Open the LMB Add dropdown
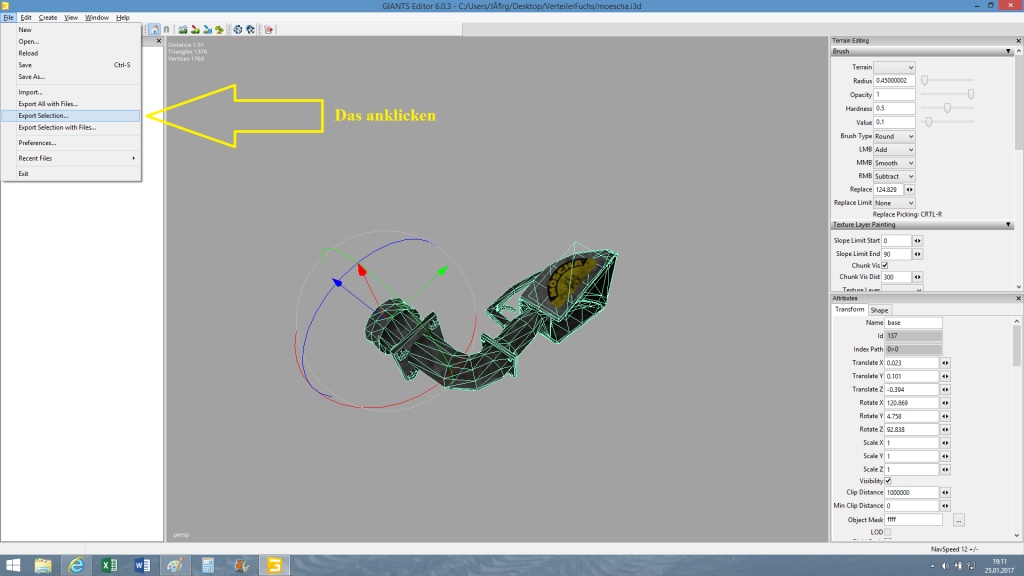 point(894,149)
